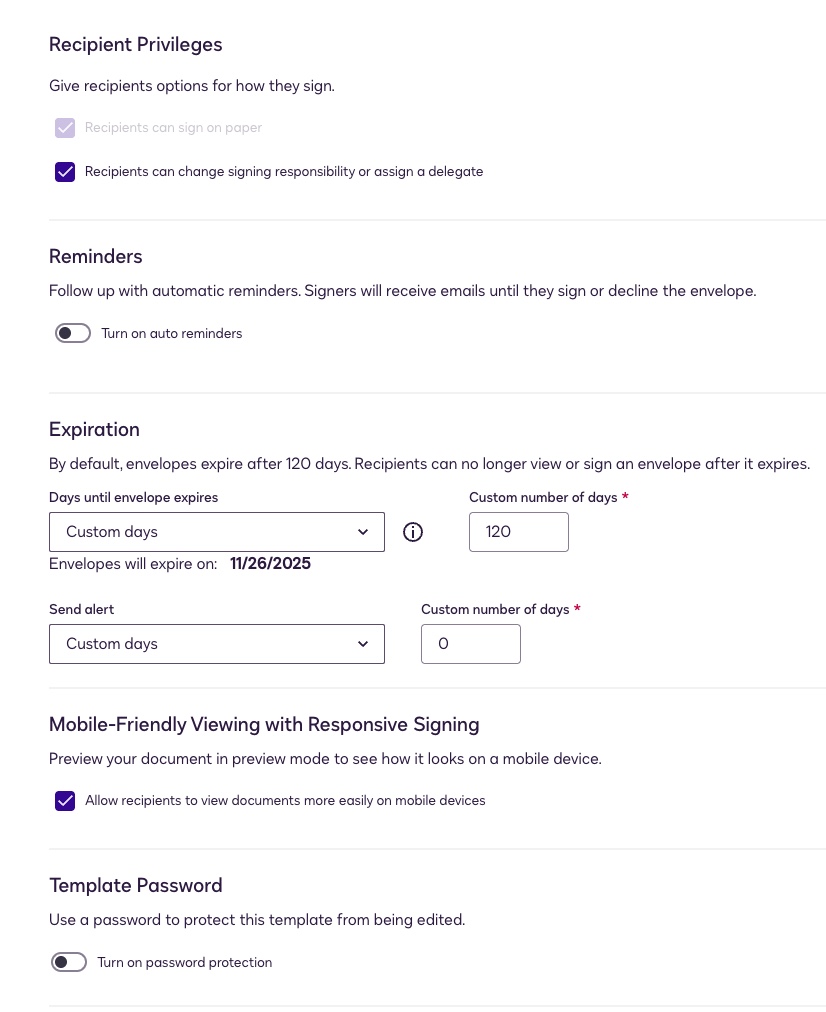The image size is (826, 1012).
Task: Click the chevron in the envelope expiration dropdown
Action: (x=363, y=532)
